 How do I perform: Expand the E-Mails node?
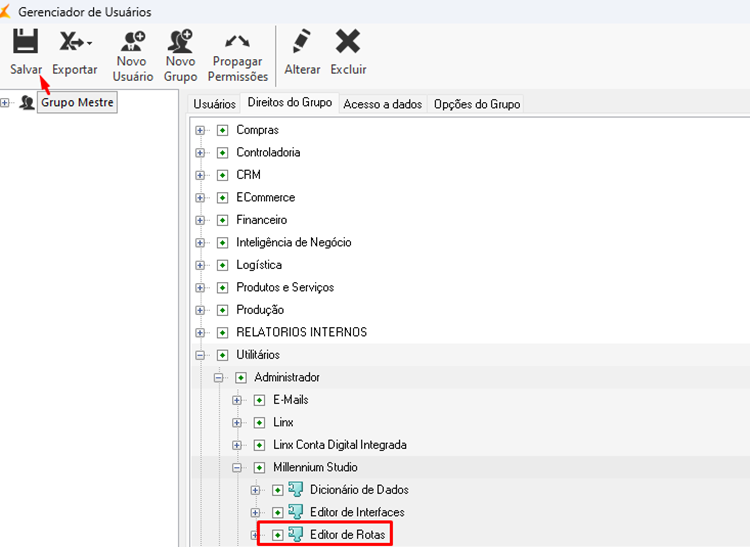point(237,400)
